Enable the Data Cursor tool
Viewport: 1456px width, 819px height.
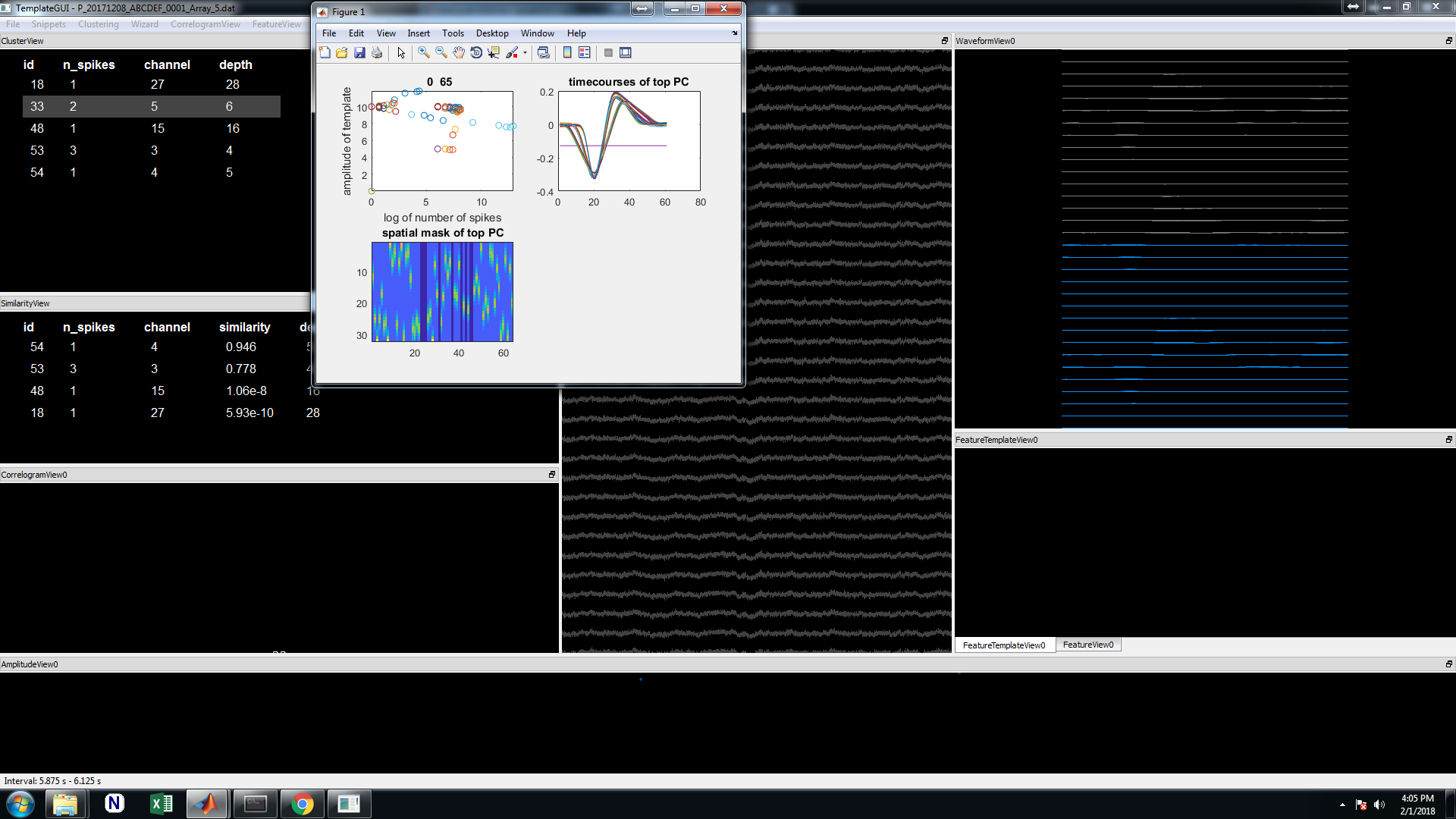494,52
